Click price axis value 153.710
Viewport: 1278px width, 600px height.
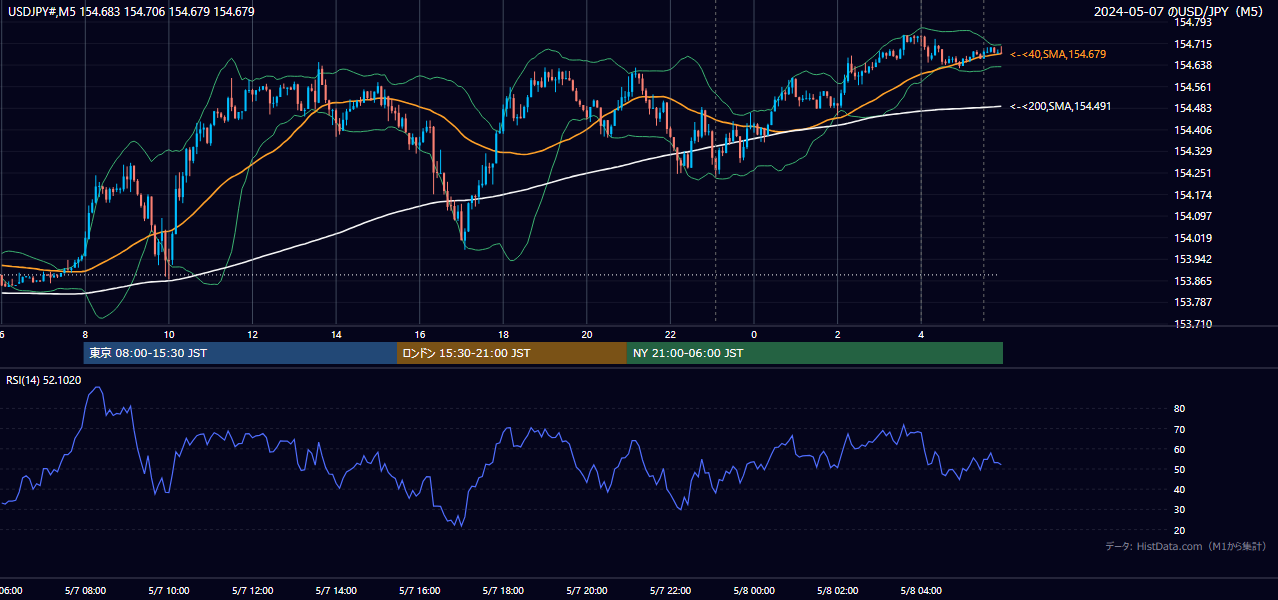pyautogui.click(x=1193, y=324)
